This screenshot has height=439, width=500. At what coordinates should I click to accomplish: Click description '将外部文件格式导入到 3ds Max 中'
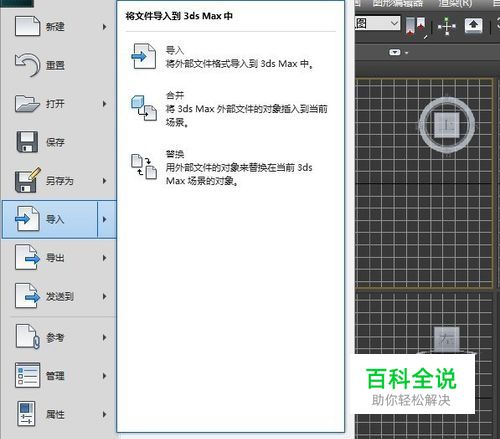point(239,64)
